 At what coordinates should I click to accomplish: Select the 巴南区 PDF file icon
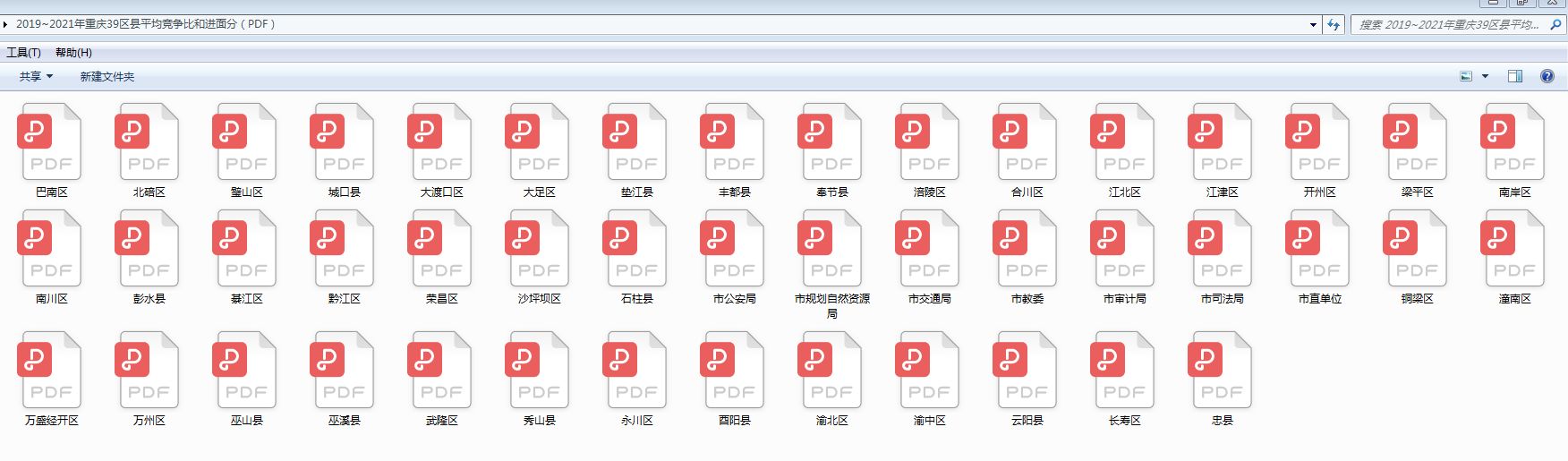[50, 141]
